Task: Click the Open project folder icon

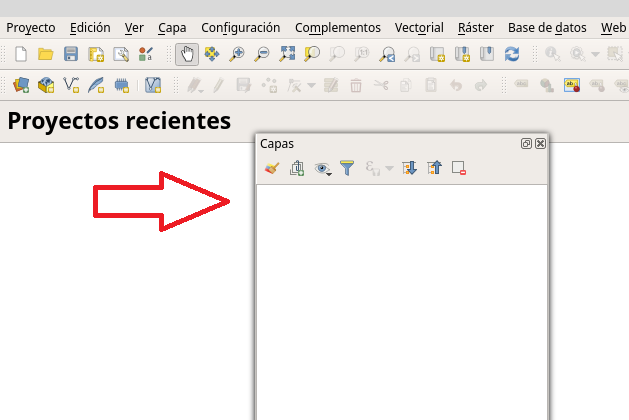Action: click(45, 55)
